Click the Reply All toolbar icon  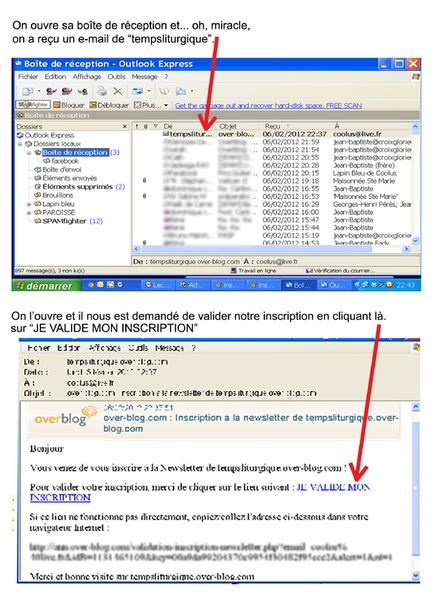pos(66,91)
